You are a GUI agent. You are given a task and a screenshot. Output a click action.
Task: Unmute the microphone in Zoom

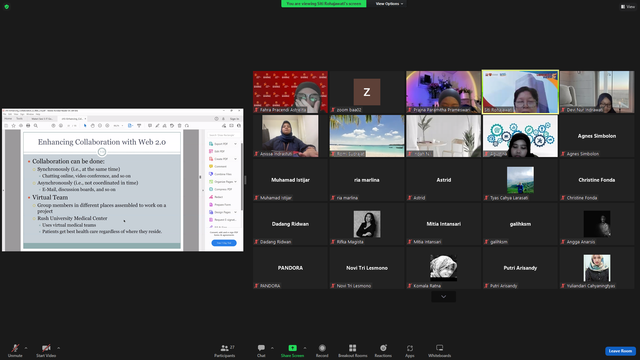pyautogui.click(x=15, y=350)
